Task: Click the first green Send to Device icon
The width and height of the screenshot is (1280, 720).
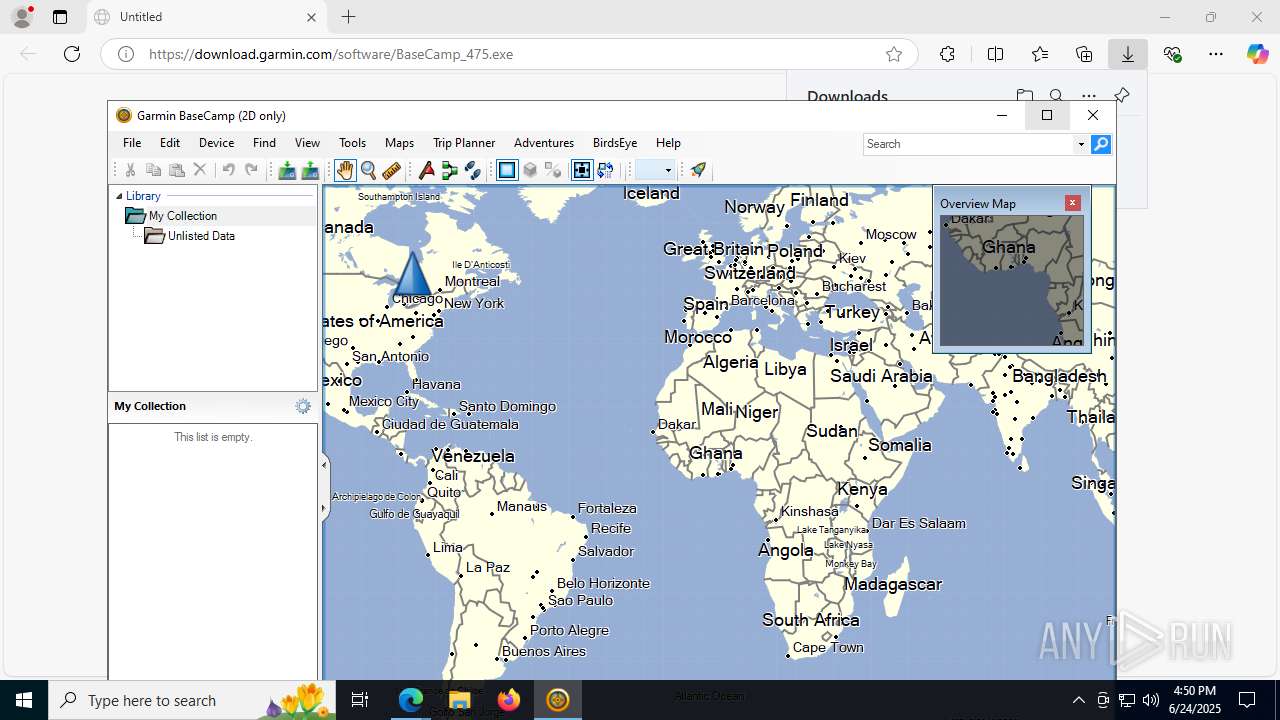Action: pyautogui.click(x=287, y=170)
